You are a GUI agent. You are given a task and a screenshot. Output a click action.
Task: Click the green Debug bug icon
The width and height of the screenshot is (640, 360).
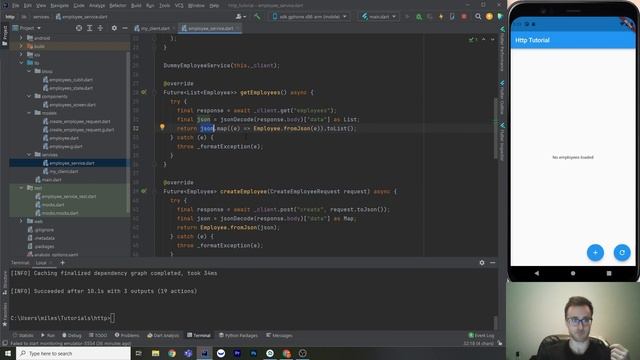point(419,17)
